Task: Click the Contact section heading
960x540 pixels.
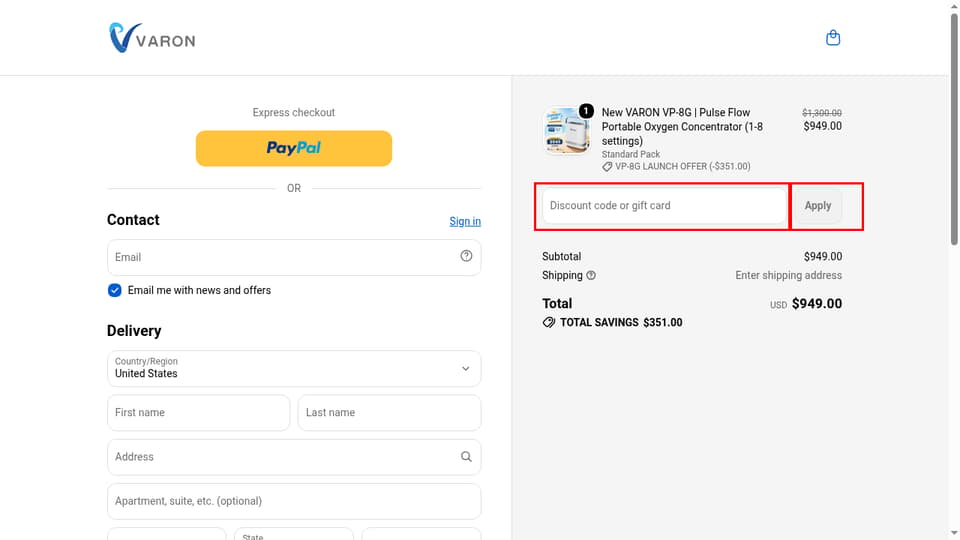Action: tap(133, 220)
